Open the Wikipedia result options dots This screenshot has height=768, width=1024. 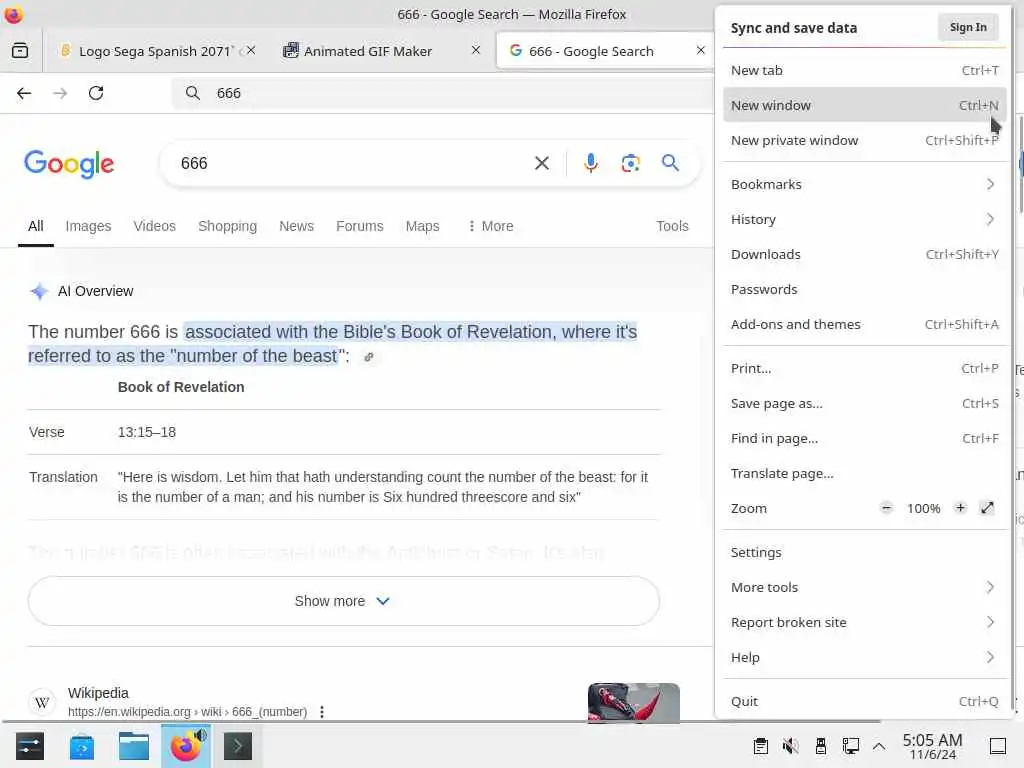point(322,712)
